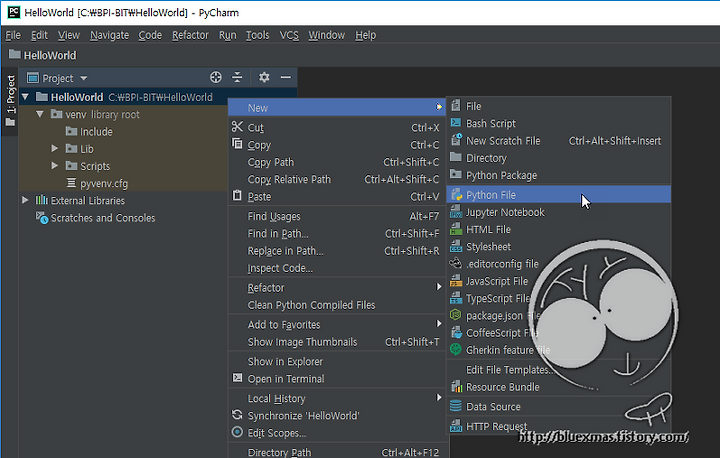Click the CoffeeScript File icon
Image resolution: width=720 pixels, height=458 pixels.
tap(456, 332)
